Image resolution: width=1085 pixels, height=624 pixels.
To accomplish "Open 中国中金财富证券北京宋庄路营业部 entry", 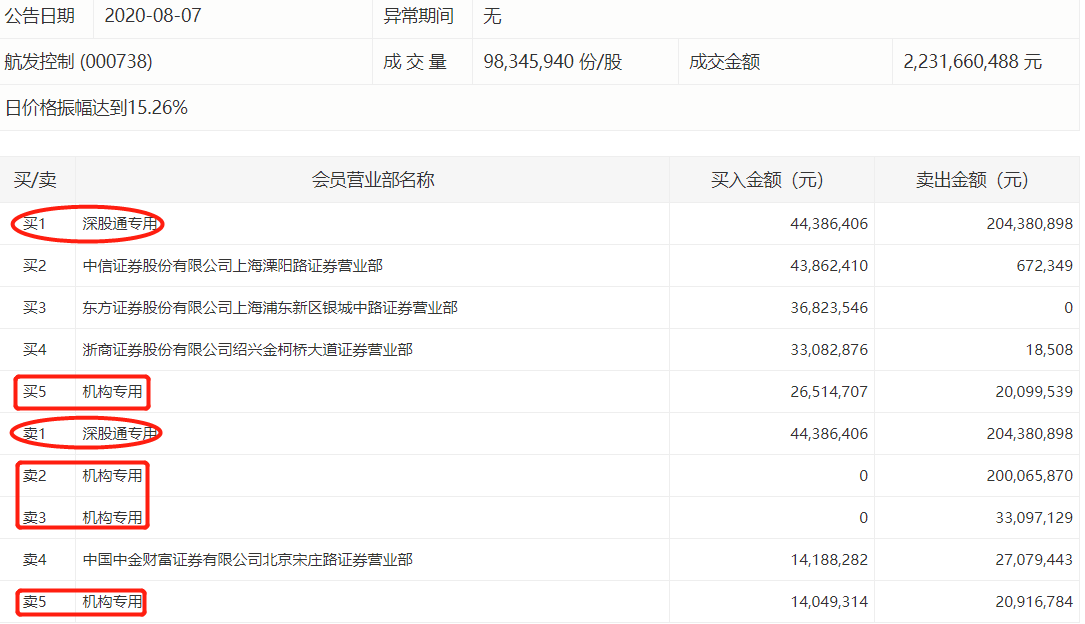I will [x=247, y=560].
